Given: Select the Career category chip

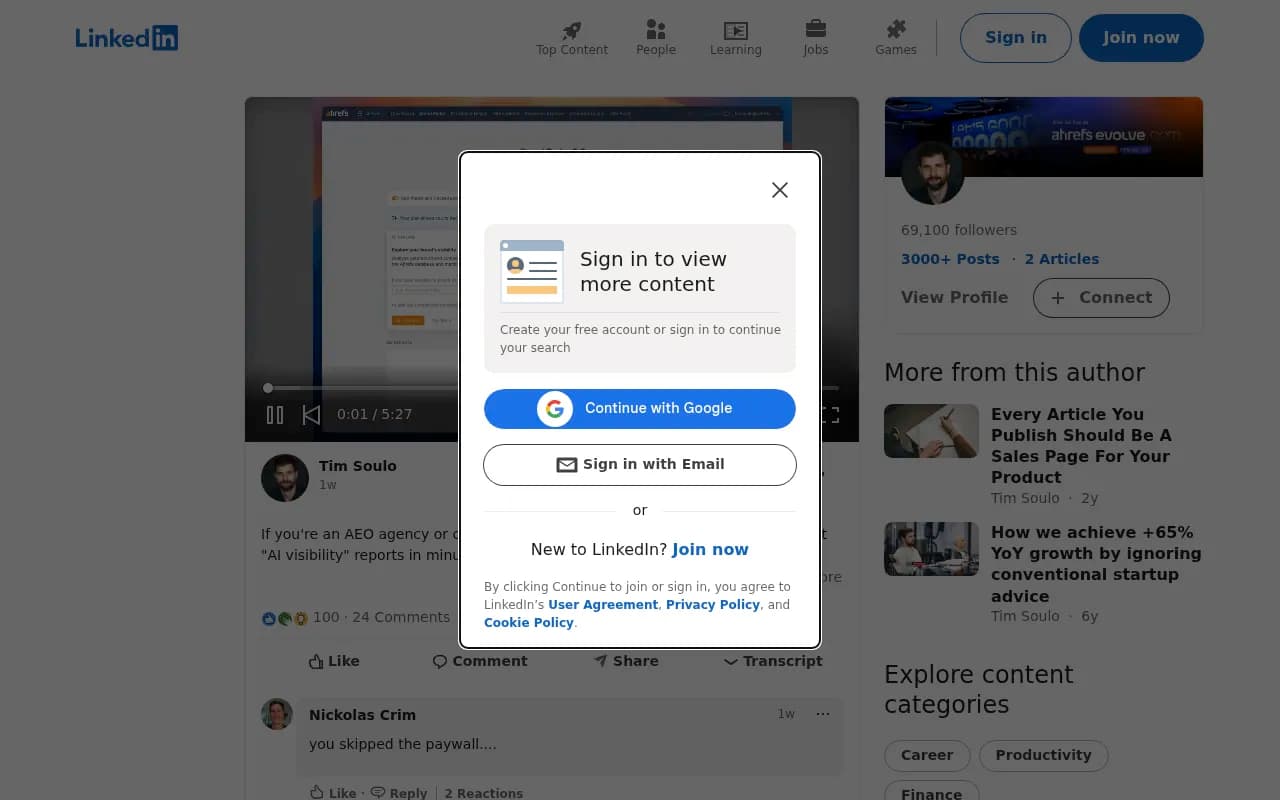Looking at the screenshot, I should (927, 755).
